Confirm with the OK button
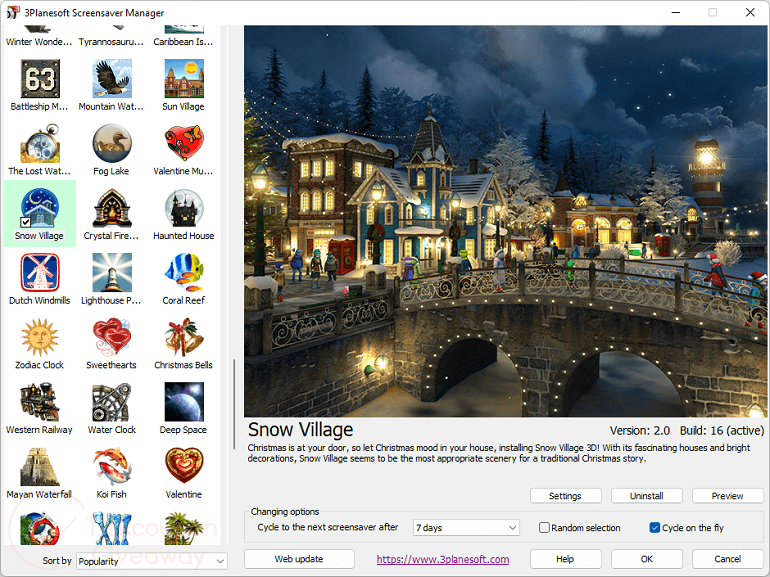Image resolution: width=770 pixels, height=577 pixels. [646, 559]
